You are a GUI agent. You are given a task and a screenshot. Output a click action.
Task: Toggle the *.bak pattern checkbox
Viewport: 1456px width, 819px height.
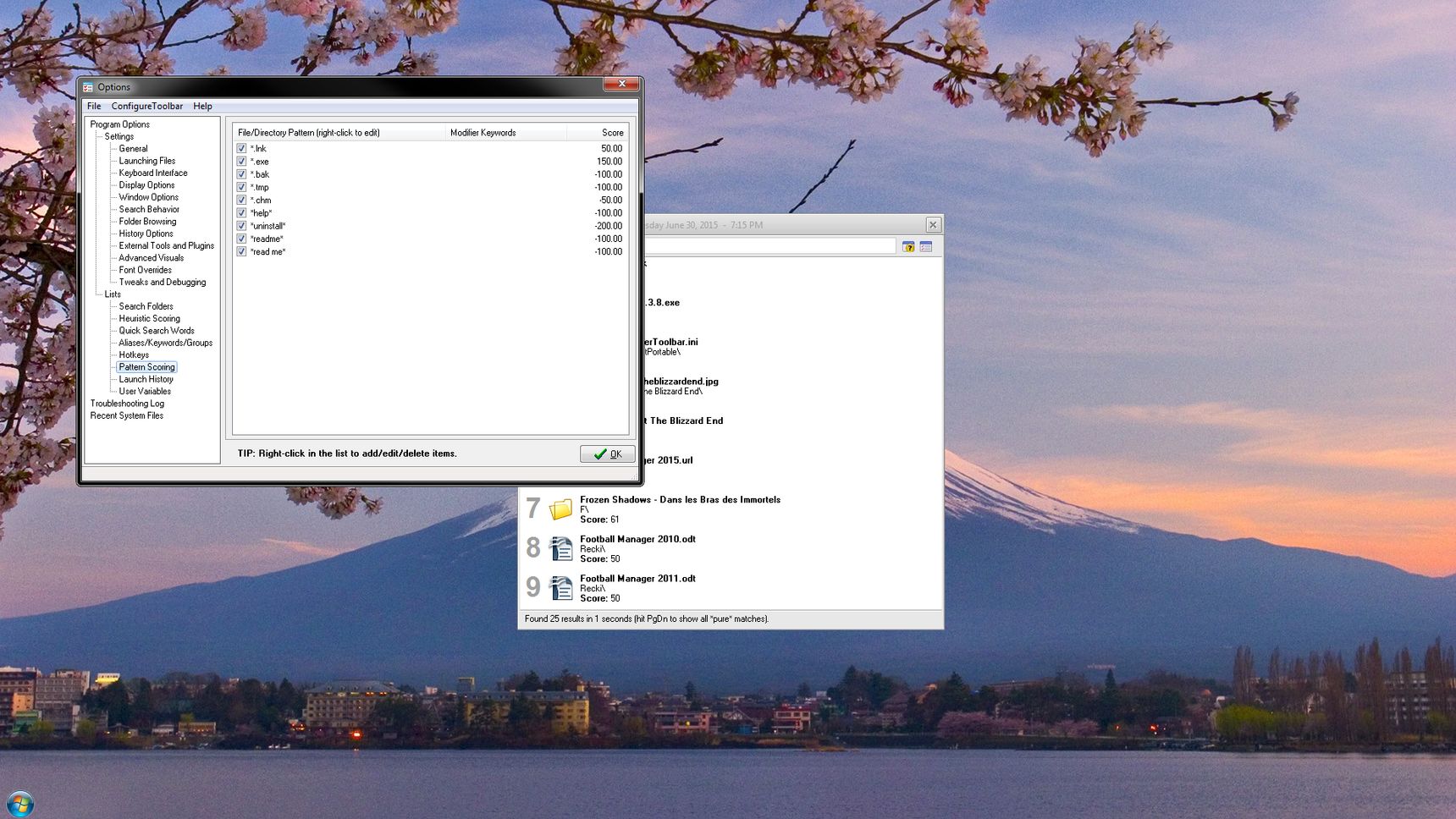pyautogui.click(x=241, y=174)
